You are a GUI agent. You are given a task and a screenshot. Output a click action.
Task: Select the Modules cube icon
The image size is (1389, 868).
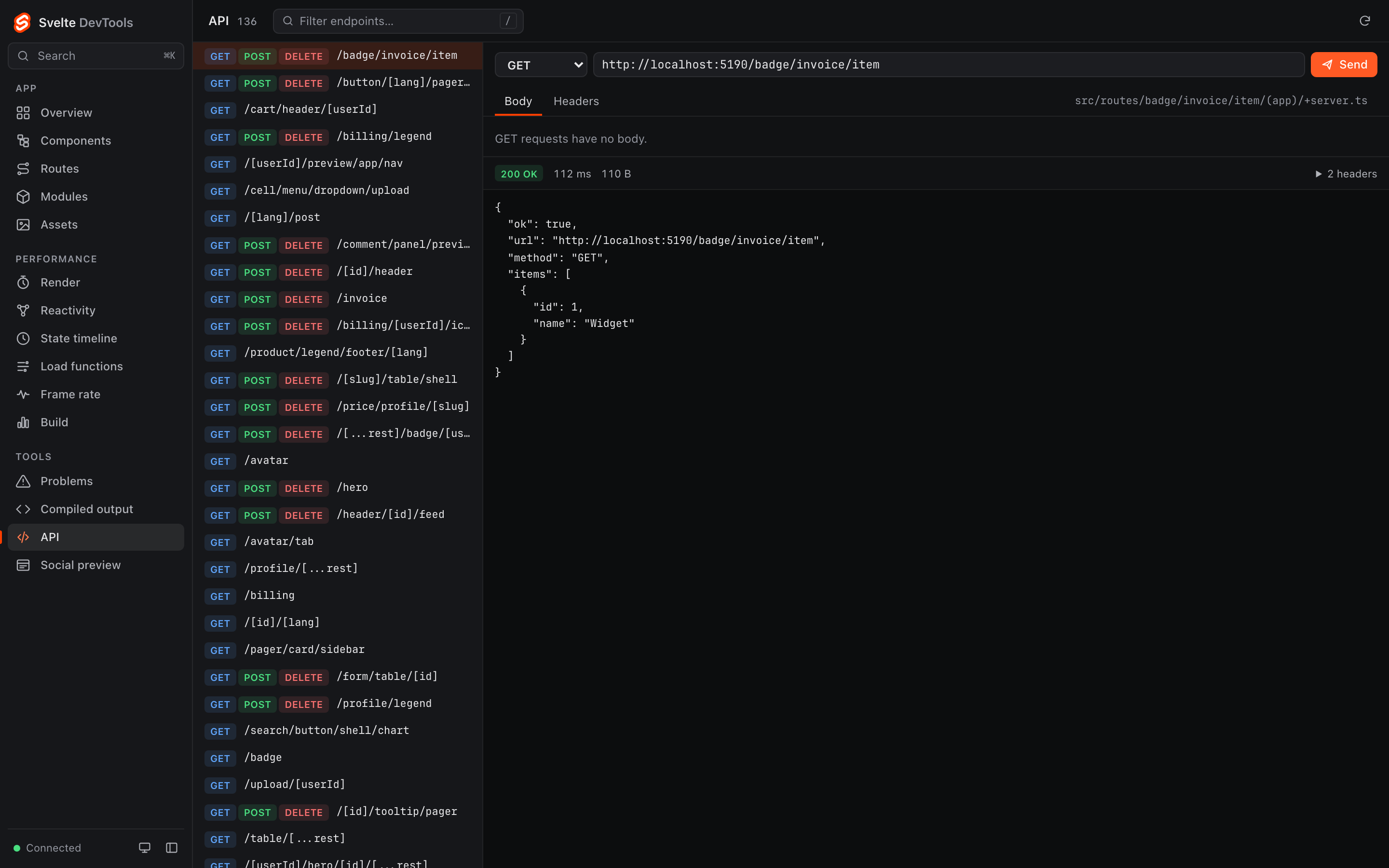(23, 196)
